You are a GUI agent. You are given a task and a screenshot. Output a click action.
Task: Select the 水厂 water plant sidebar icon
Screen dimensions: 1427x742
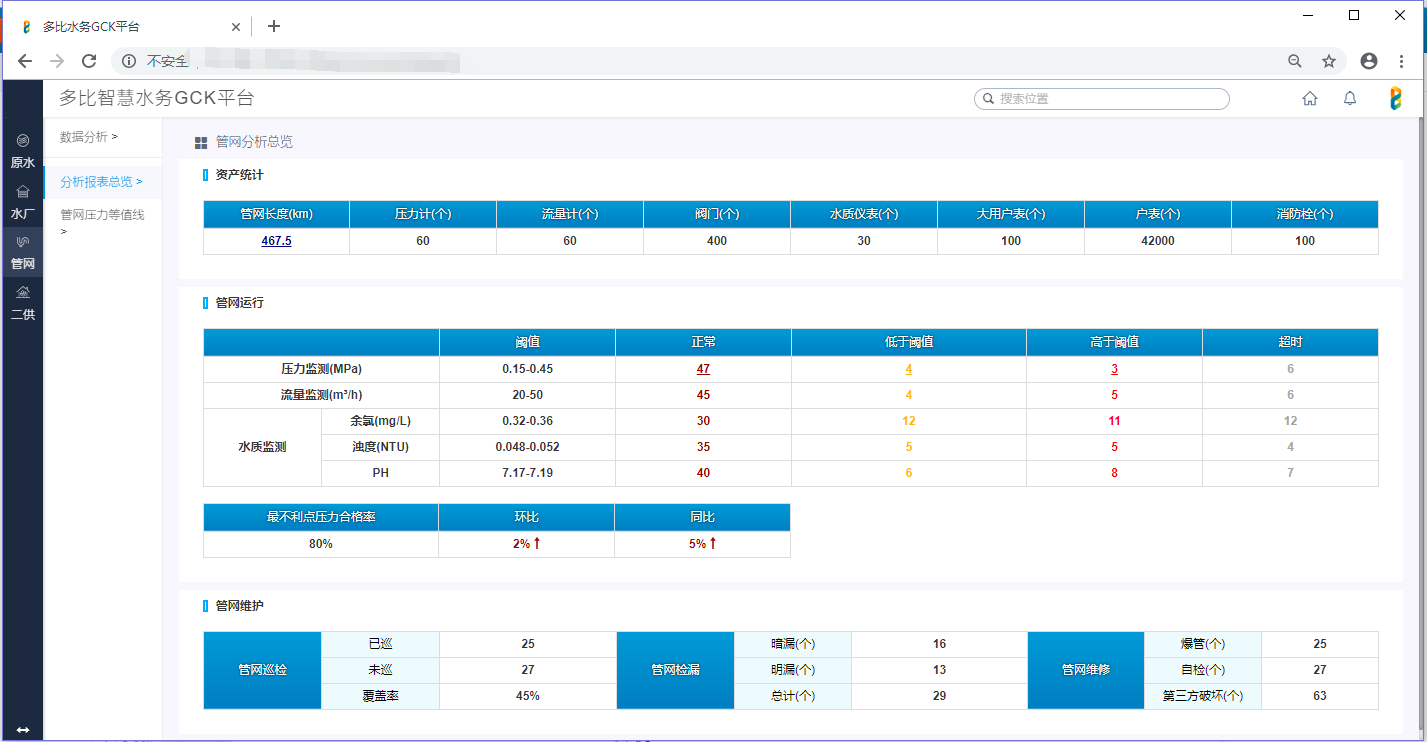22,202
